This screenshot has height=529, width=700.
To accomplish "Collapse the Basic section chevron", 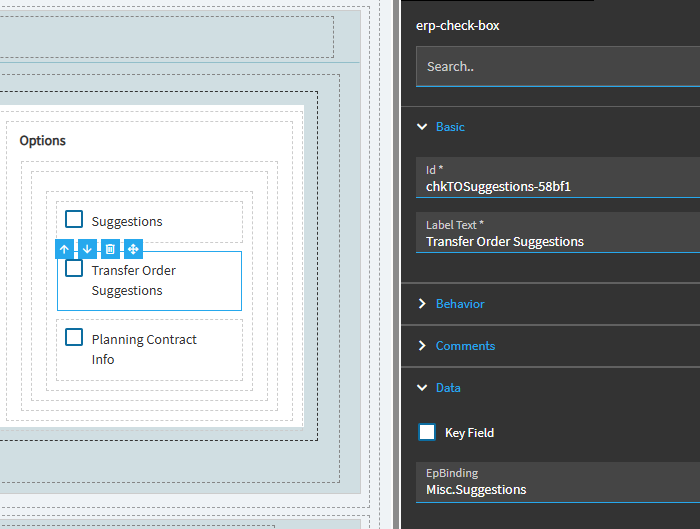I will pyautogui.click(x=422, y=127).
